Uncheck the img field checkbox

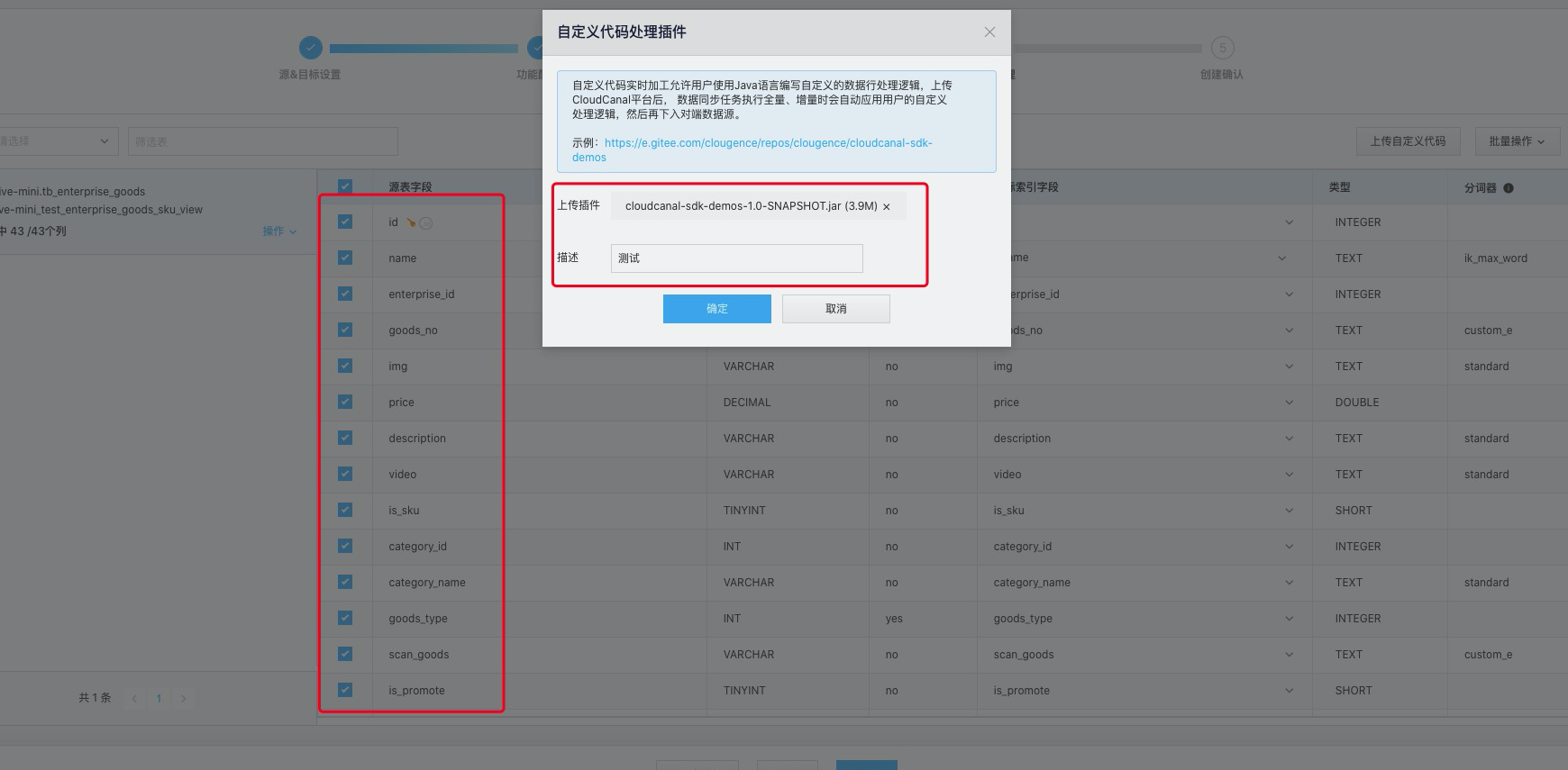(345, 366)
